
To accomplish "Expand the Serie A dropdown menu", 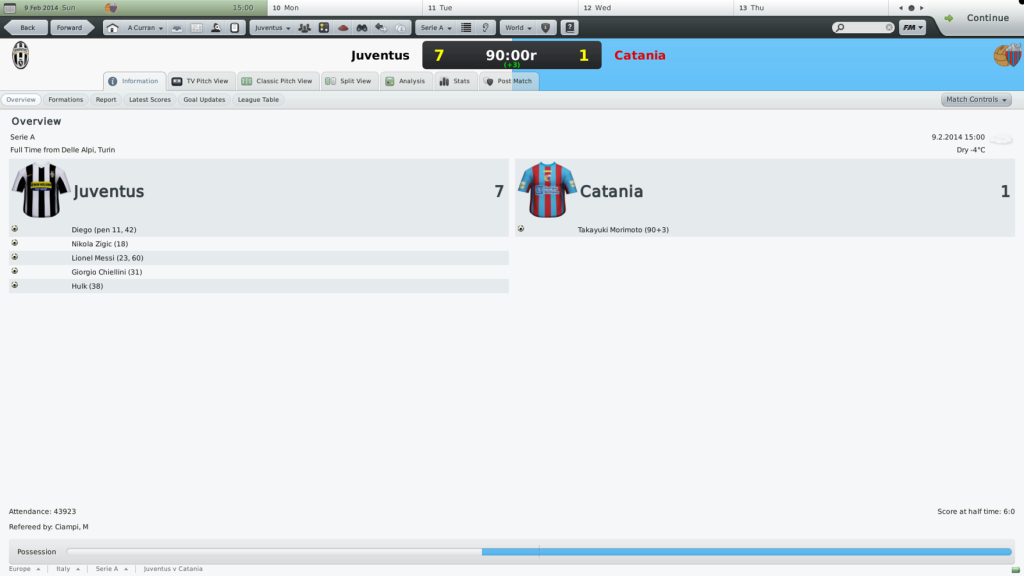I will pos(436,28).
